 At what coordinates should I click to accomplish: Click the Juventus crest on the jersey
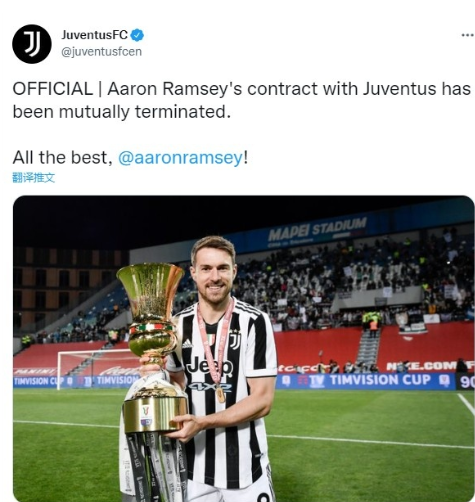click(235, 340)
